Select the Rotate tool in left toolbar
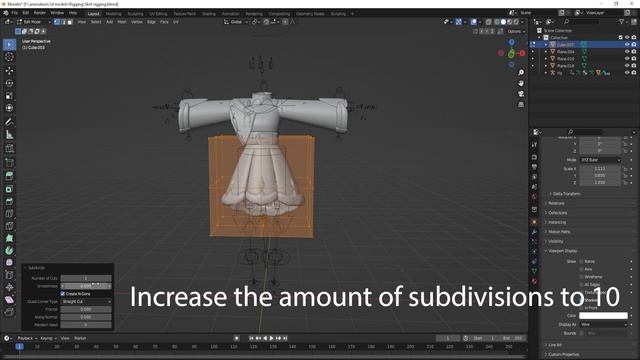The width and height of the screenshot is (640, 360). coord(9,83)
